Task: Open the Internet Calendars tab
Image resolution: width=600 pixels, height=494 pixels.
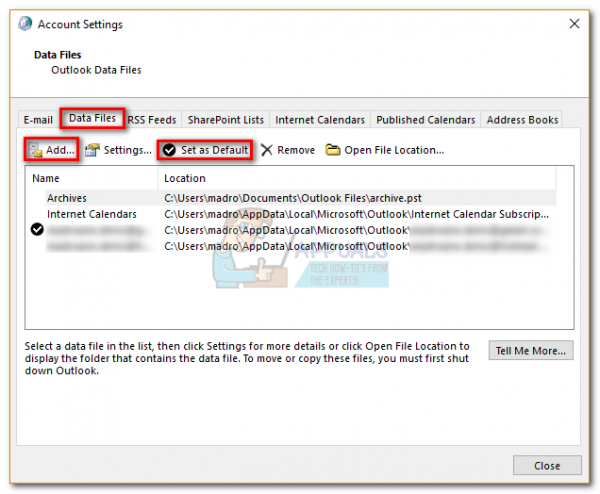Action: click(x=320, y=120)
